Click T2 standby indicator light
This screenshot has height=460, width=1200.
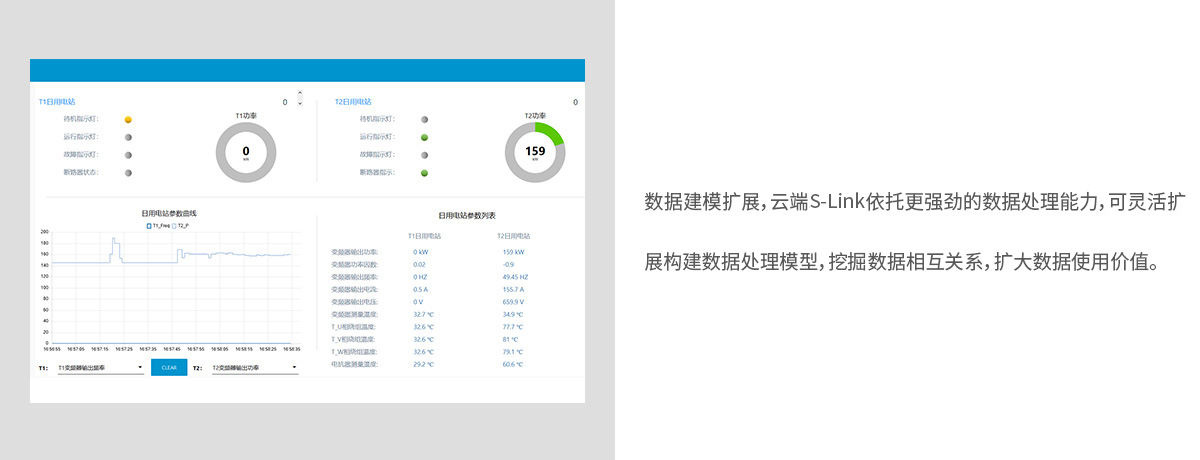point(424,119)
